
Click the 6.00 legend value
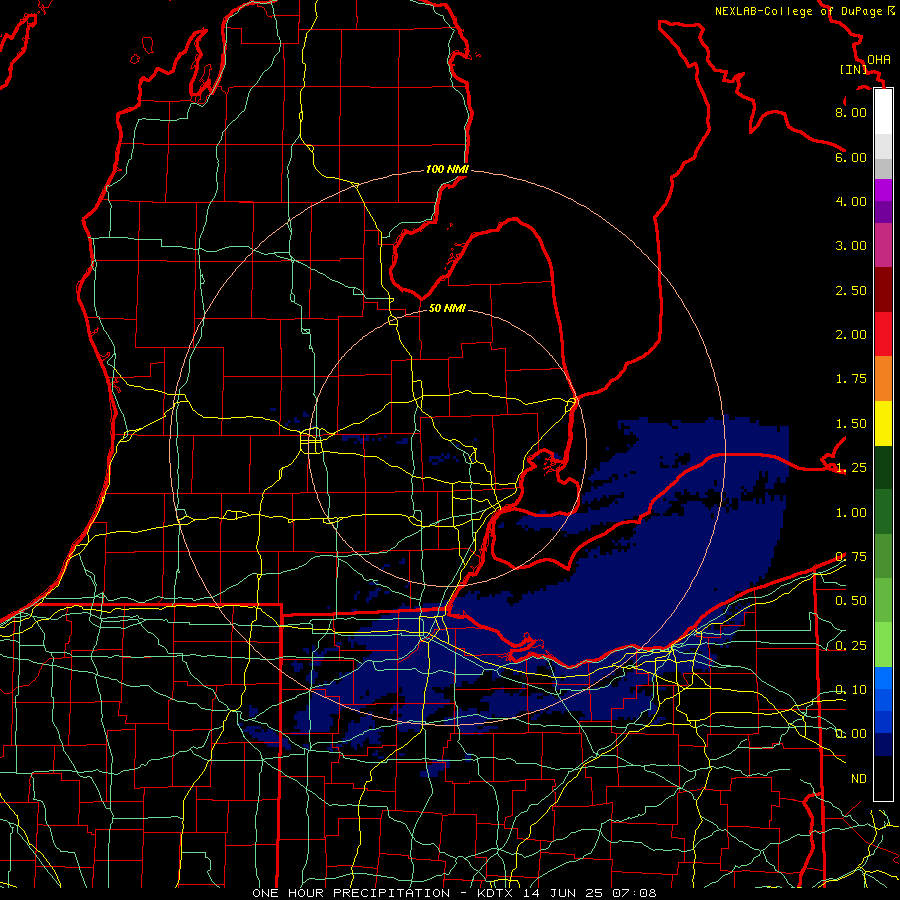[x=851, y=157]
